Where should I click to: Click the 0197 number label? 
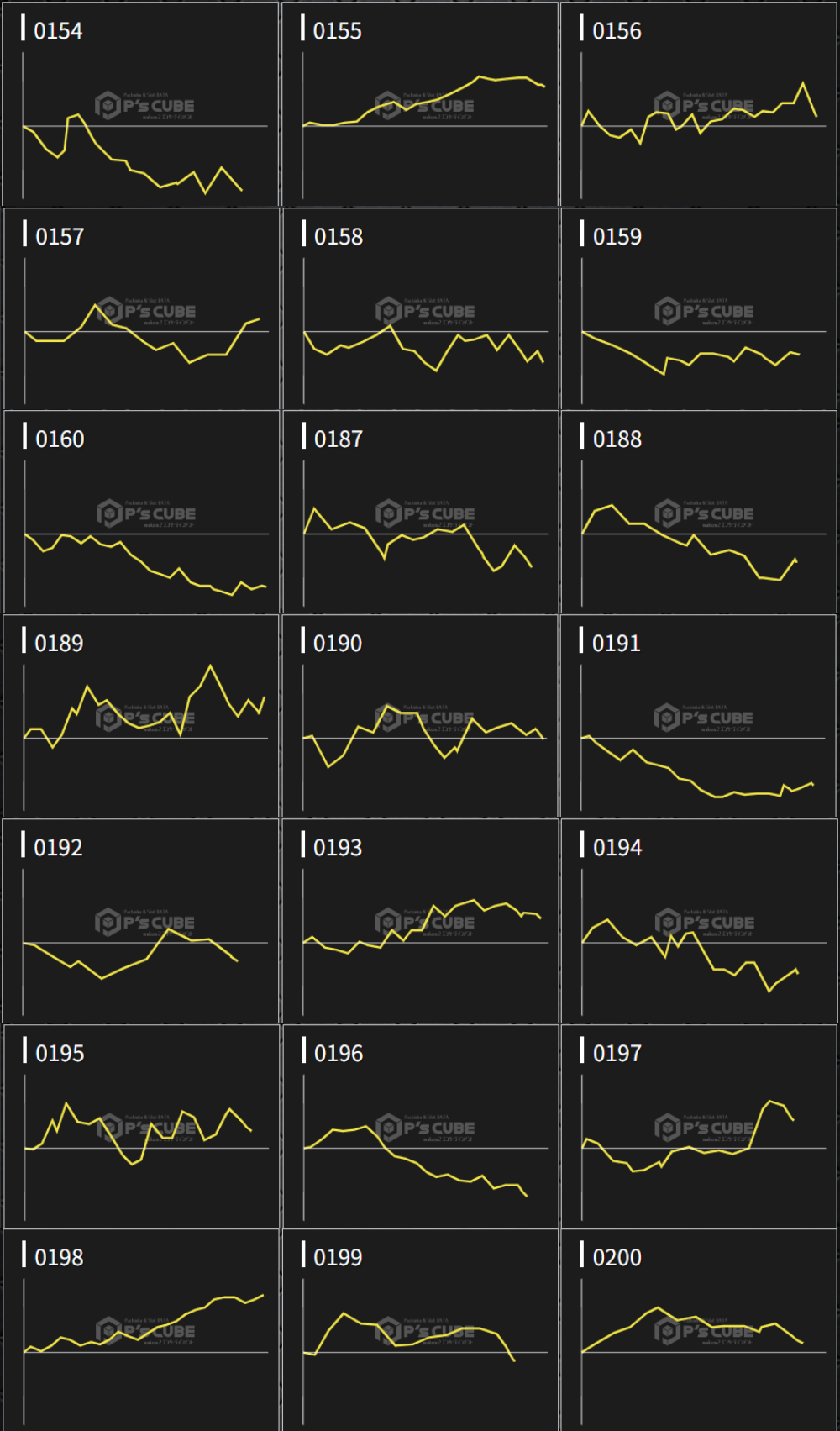tap(617, 1054)
